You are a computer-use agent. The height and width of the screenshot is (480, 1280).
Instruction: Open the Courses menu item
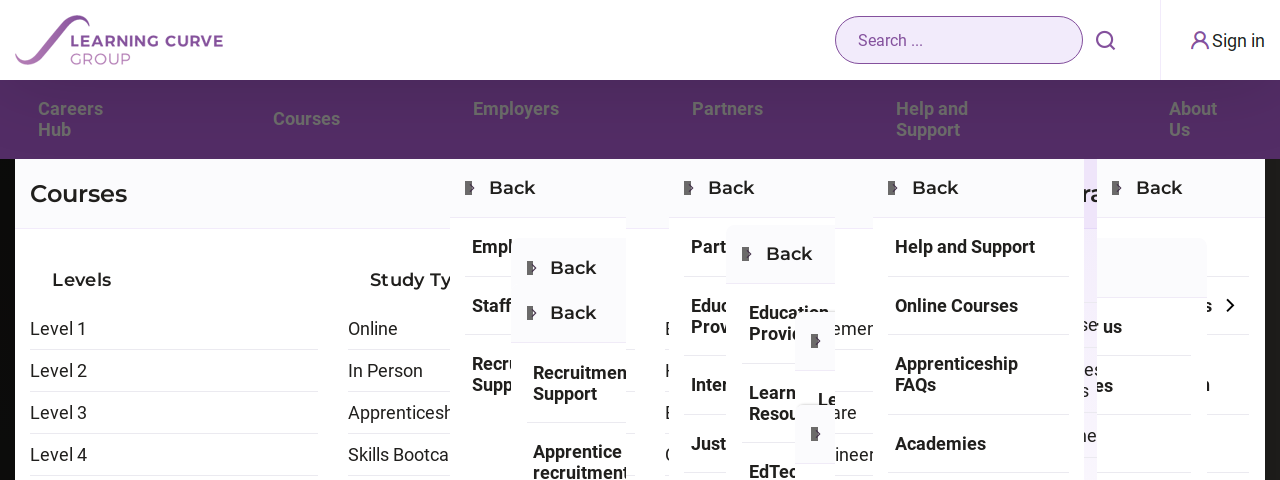306,119
